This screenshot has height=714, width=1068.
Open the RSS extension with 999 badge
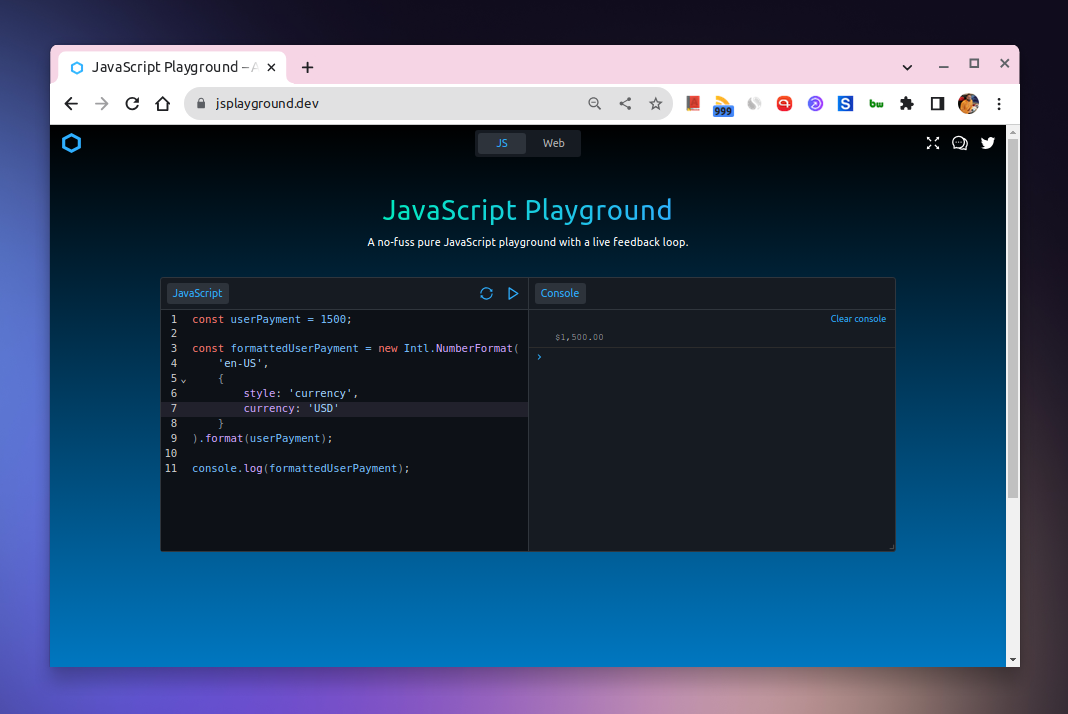coord(723,106)
